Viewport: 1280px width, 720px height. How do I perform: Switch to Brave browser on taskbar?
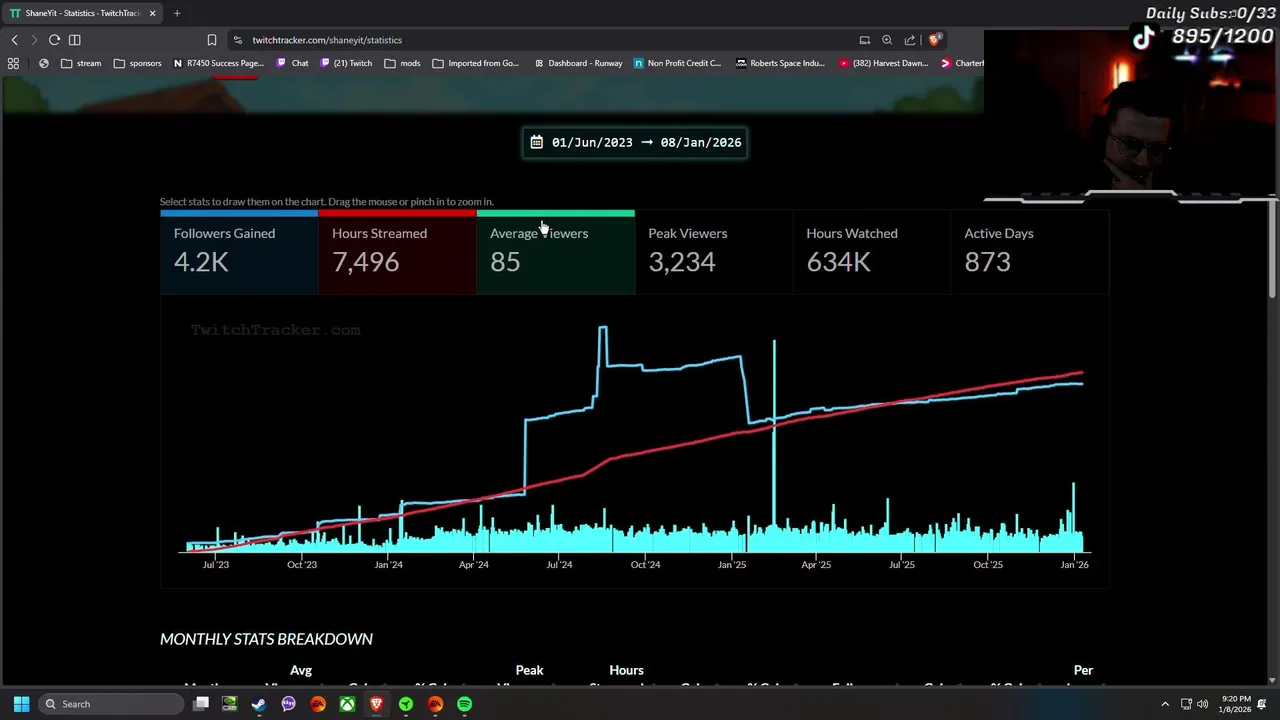(377, 704)
